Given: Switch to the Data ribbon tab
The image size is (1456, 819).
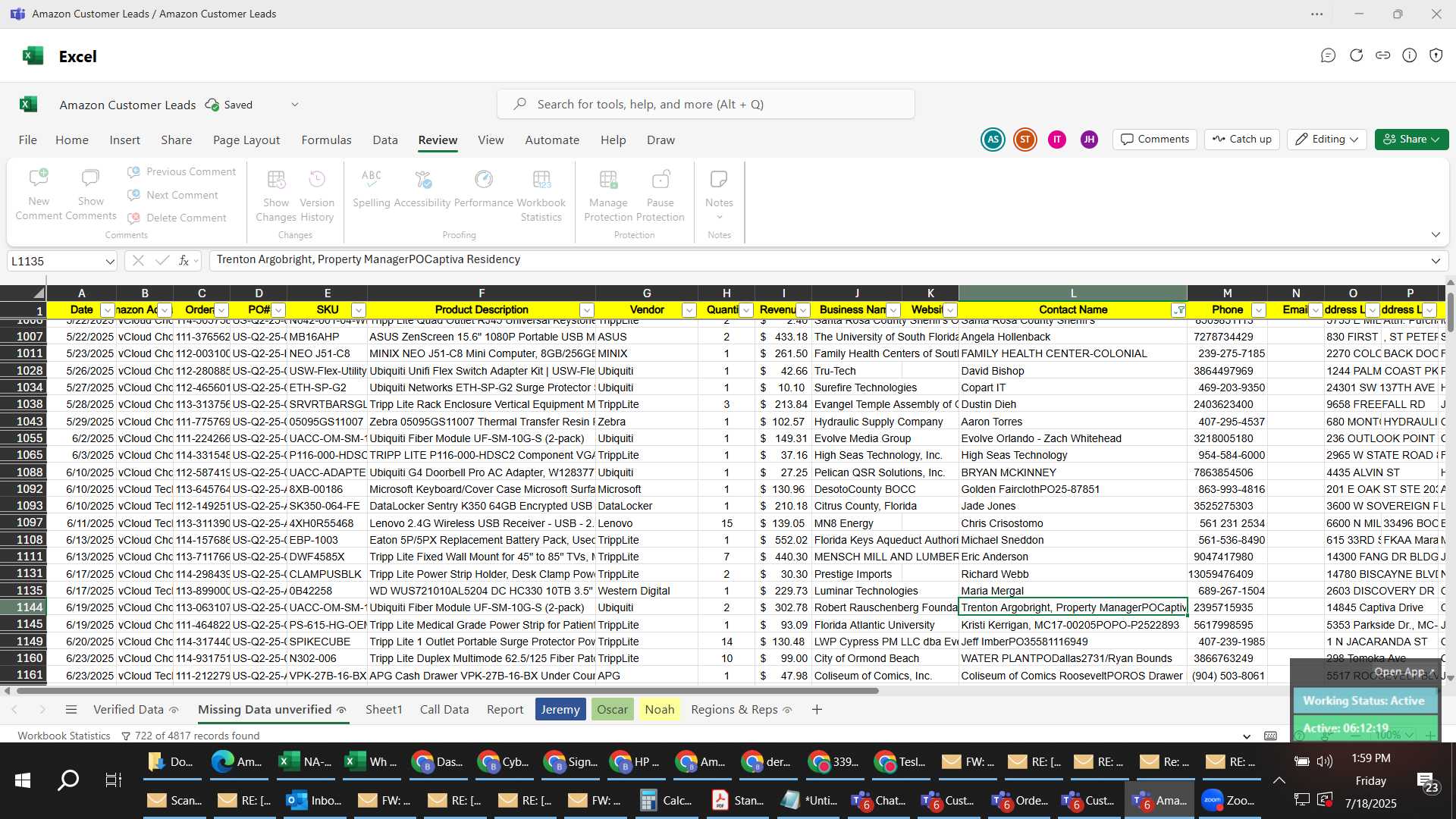Looking at the screenshot, I should (x=385, y=140).
